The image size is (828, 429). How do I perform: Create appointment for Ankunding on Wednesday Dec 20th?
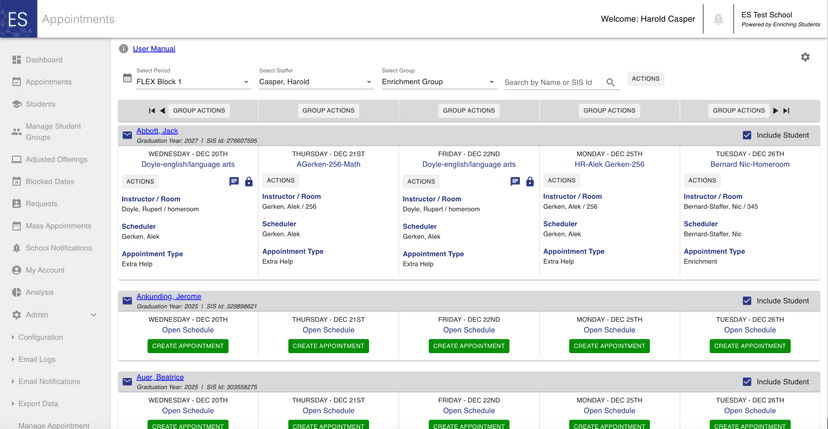(188, 346)
